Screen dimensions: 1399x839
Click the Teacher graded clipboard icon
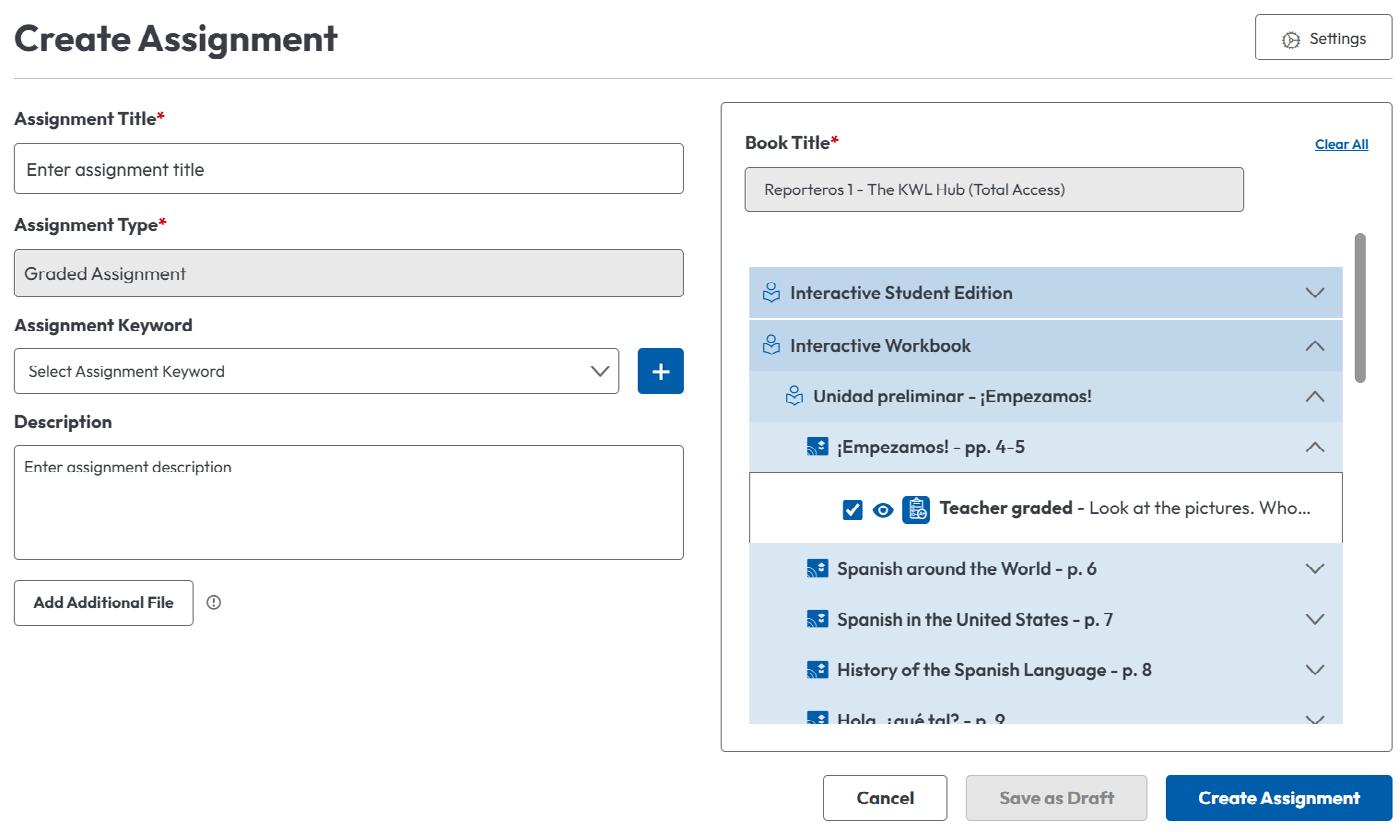coord(916,509)
